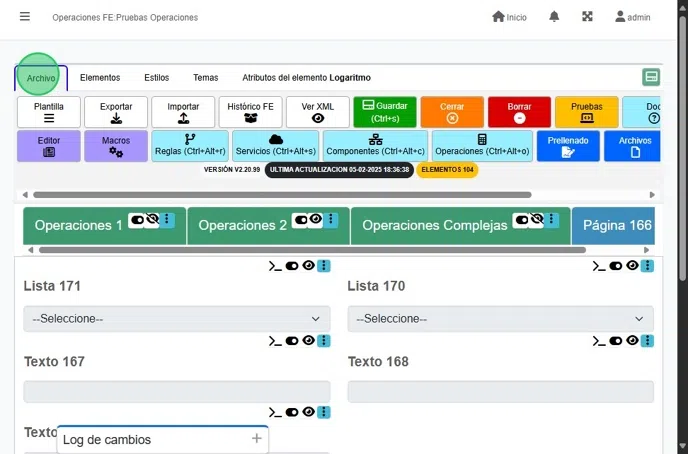This screenshot has width=688, height=454.
Task: Toggle the switch above Lista 171
Action: 292,266
